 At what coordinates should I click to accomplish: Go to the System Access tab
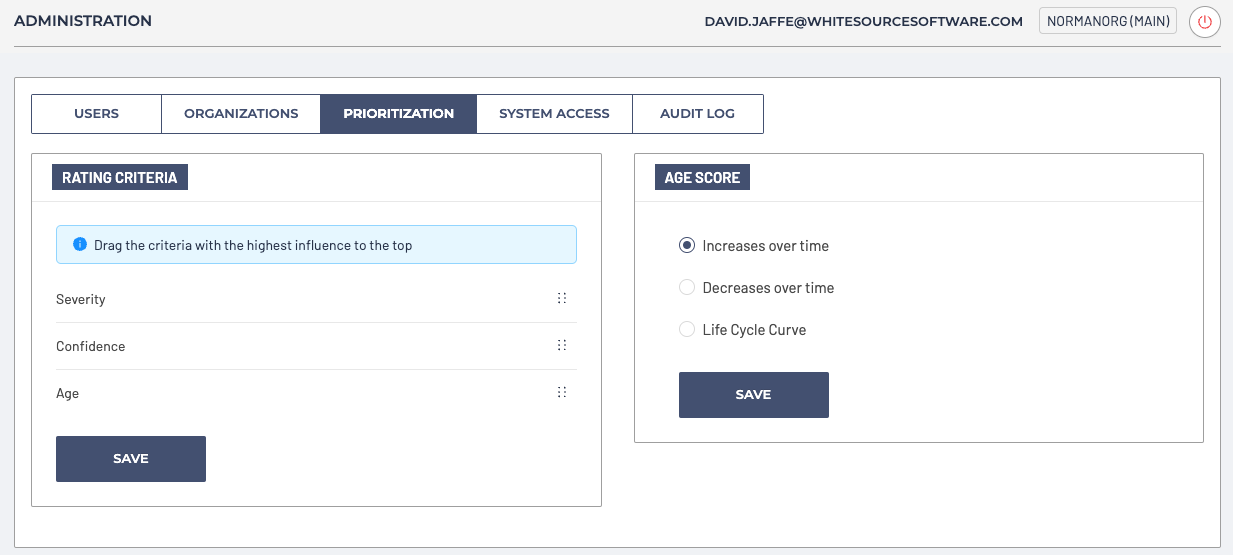click(554, 114)
